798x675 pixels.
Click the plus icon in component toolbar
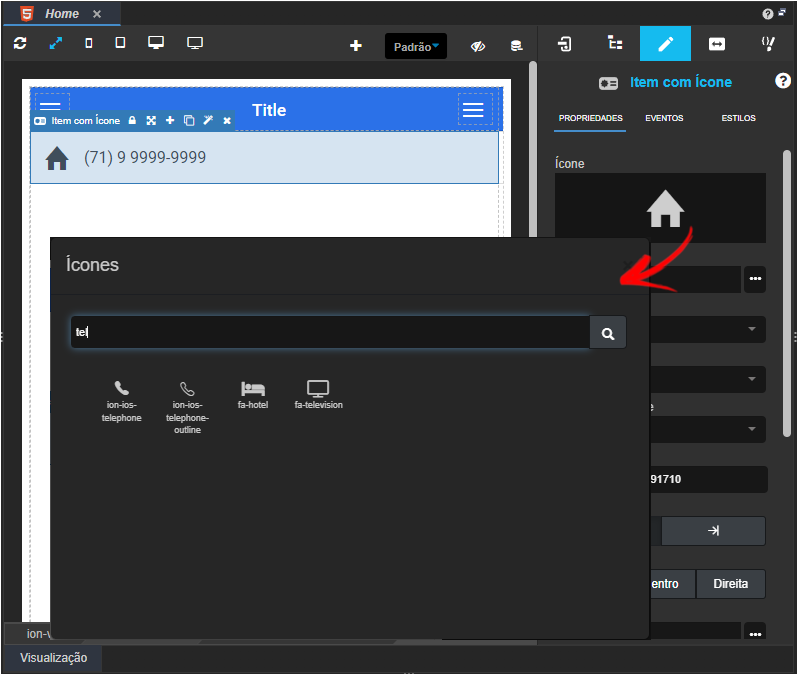[x=170, y=120]
